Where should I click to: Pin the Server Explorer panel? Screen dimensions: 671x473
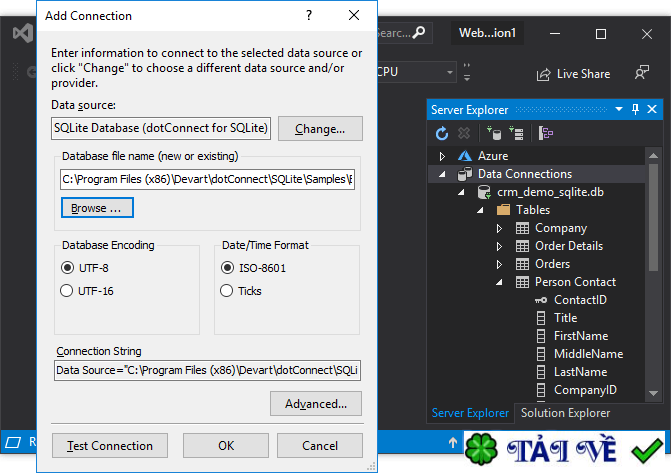coord(635,110)
